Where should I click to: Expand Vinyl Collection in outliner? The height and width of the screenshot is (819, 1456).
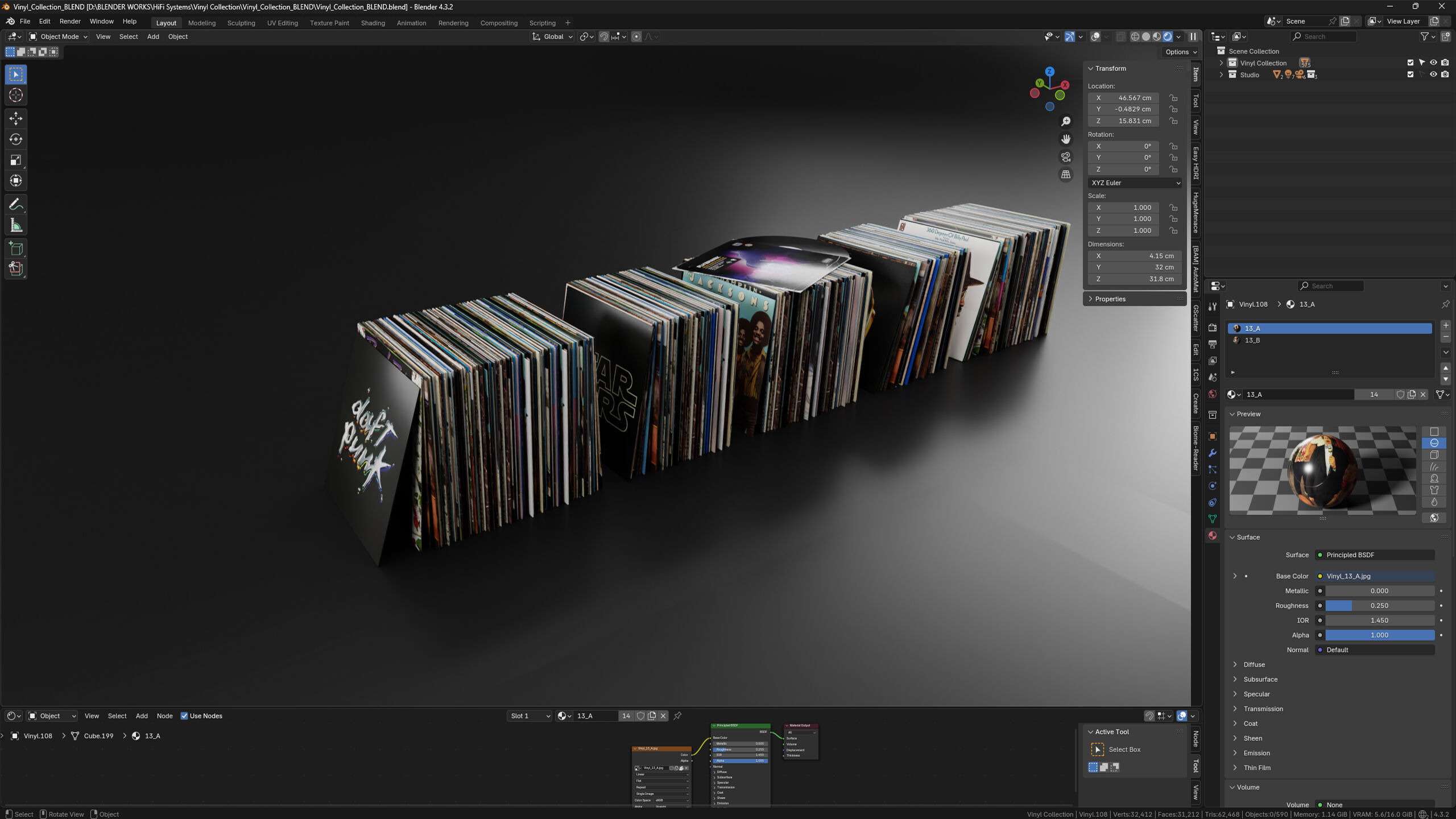(1221, 63)
